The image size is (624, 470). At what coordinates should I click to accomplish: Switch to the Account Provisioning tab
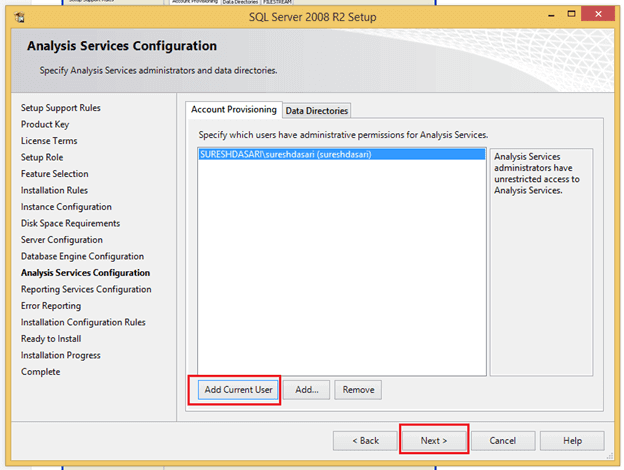233,110
